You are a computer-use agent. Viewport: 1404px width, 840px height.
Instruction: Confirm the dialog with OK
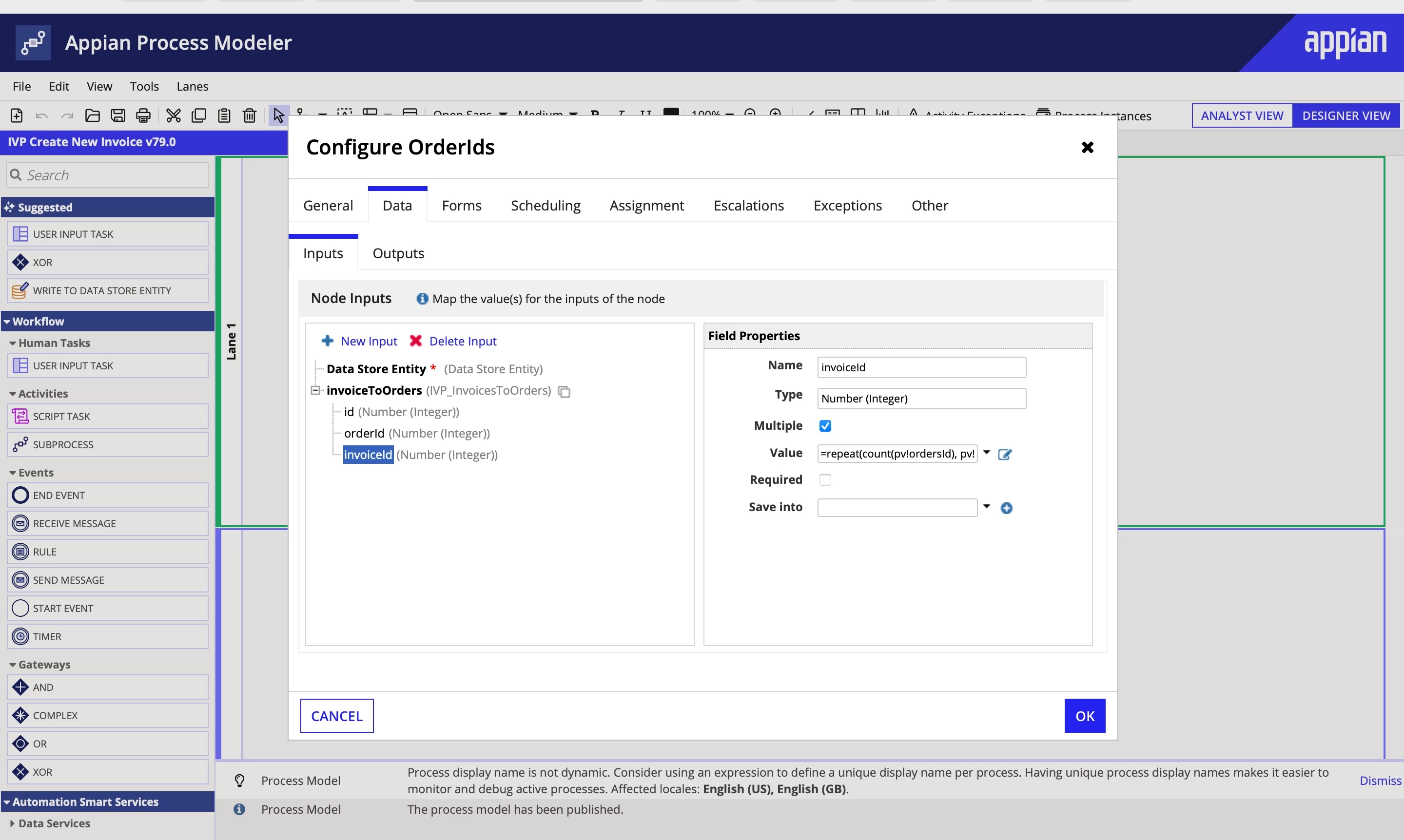[x=1085, y=716]
